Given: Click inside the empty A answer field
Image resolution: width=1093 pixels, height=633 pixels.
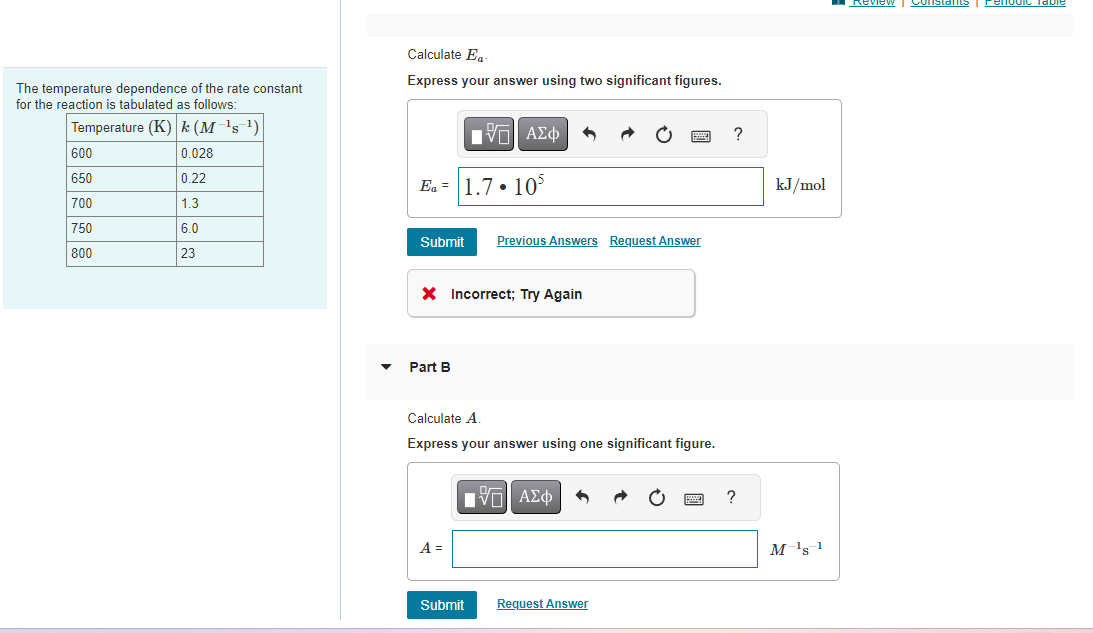Looking at the screenshot, I should pyautogui.click(x=604, y=548).
